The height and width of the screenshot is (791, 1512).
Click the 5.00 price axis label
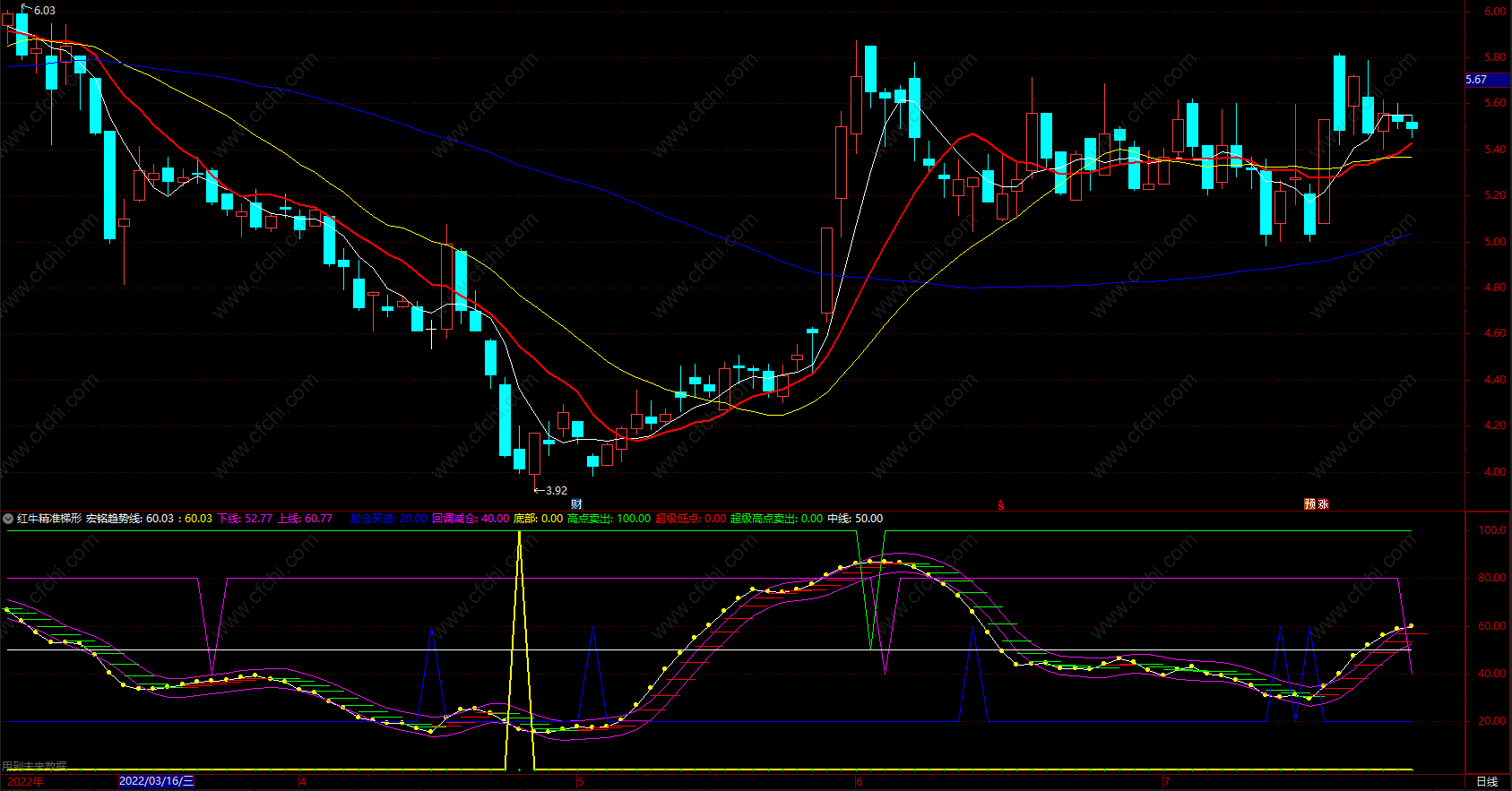(x=1494, y=242)
